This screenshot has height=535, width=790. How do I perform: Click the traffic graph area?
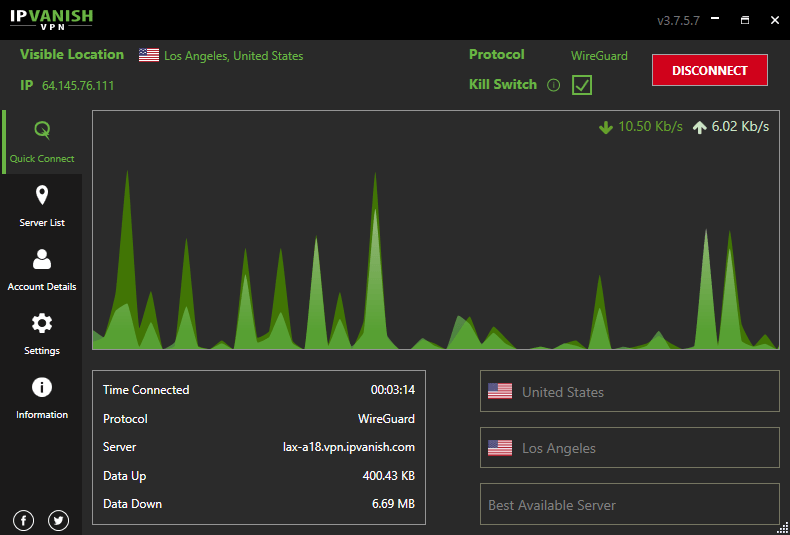(x=436, y=230)
